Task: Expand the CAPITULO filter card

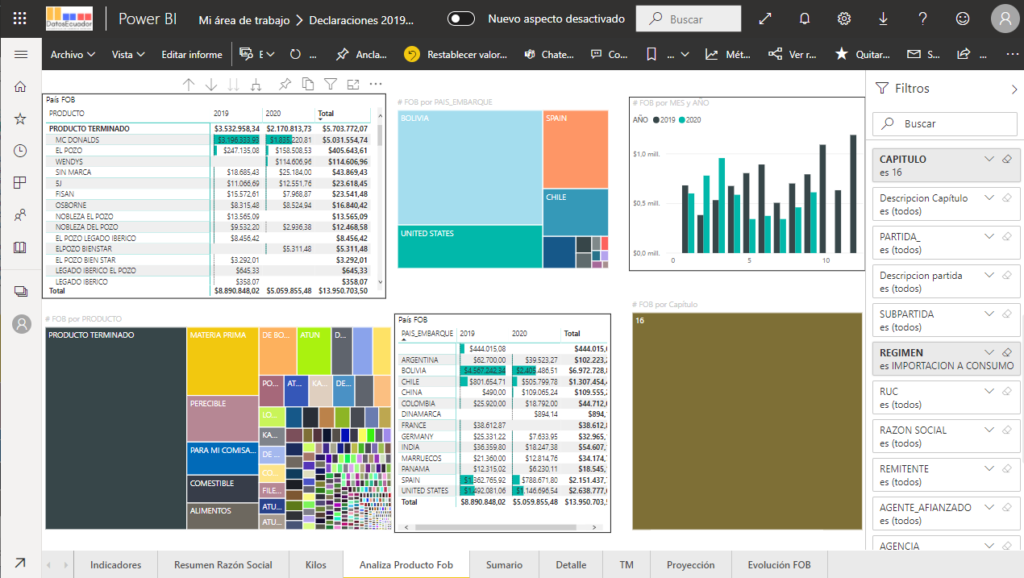Action: coord(989,159)
